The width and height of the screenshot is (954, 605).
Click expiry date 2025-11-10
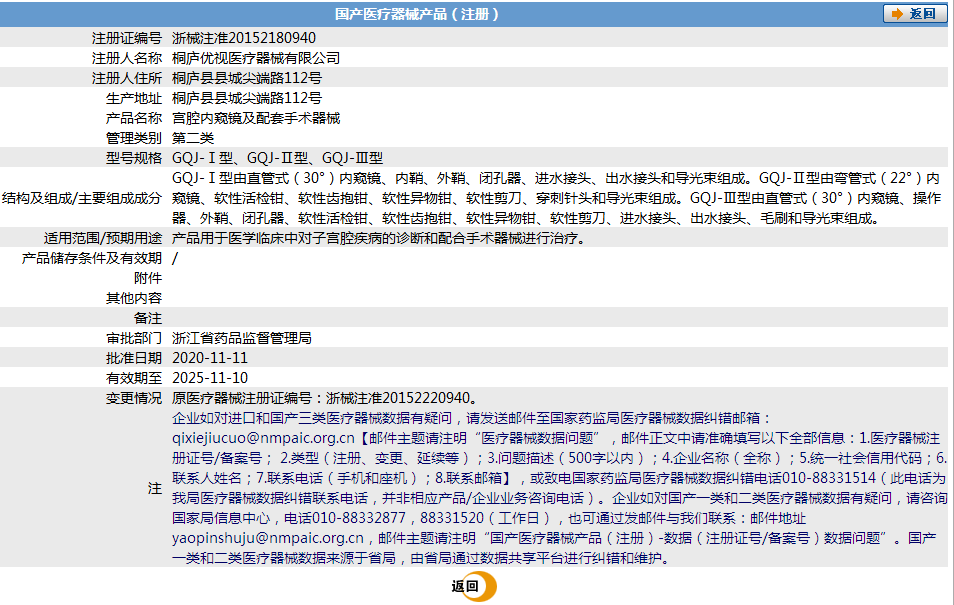pos(210,378)
